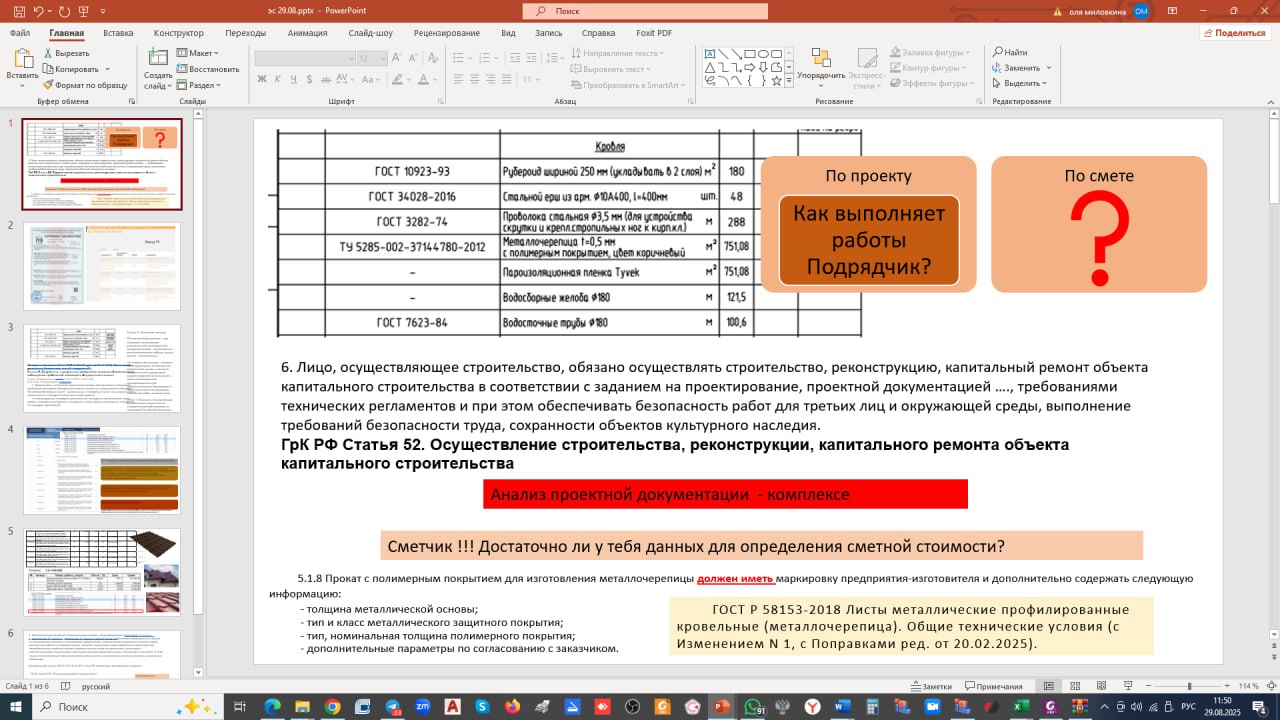The image size is (1280, 720).
Task: Click the Поделиться share button
Action: pos(1234,33)
